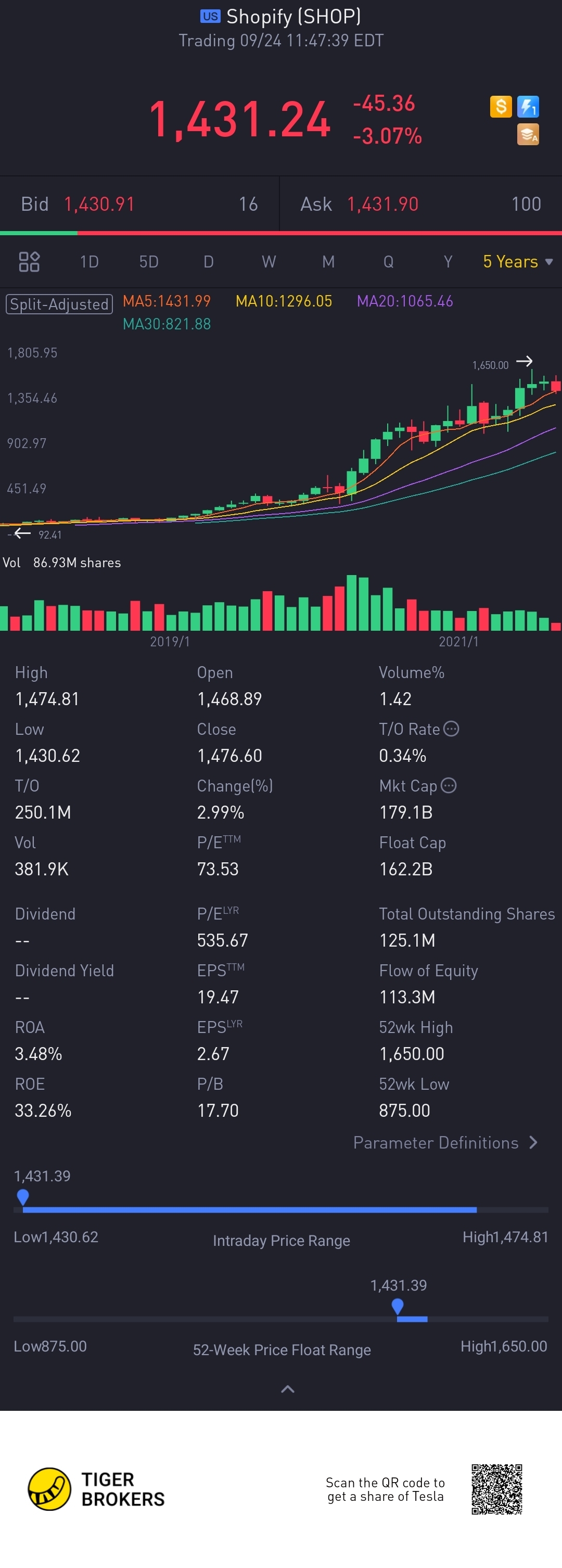
Task: Tap the 2019/1 date label under volume
Action: (x=170, y=642)
